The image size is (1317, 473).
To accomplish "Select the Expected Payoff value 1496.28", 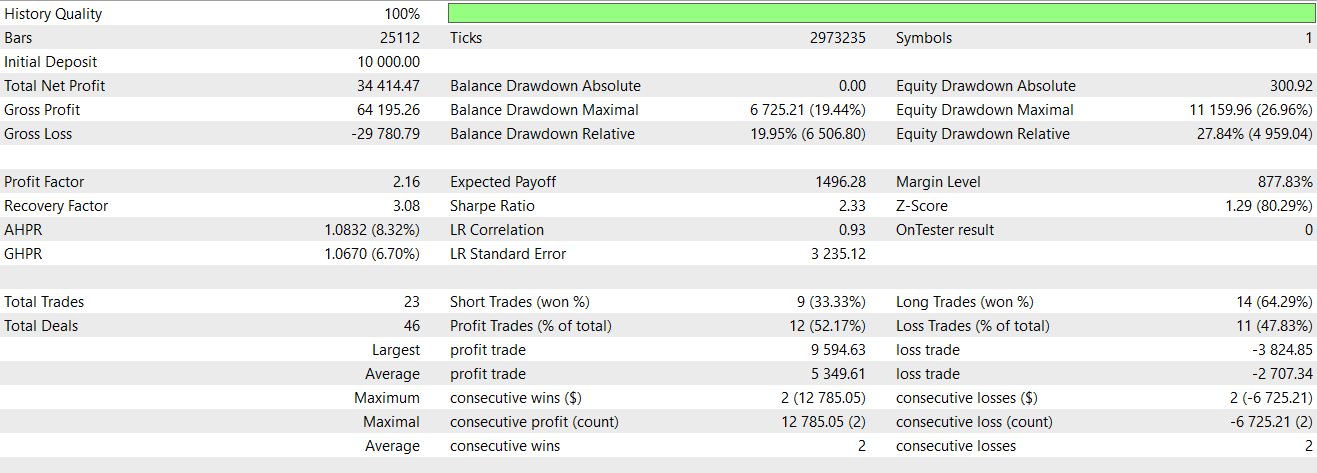I will (x=841, y=182).
